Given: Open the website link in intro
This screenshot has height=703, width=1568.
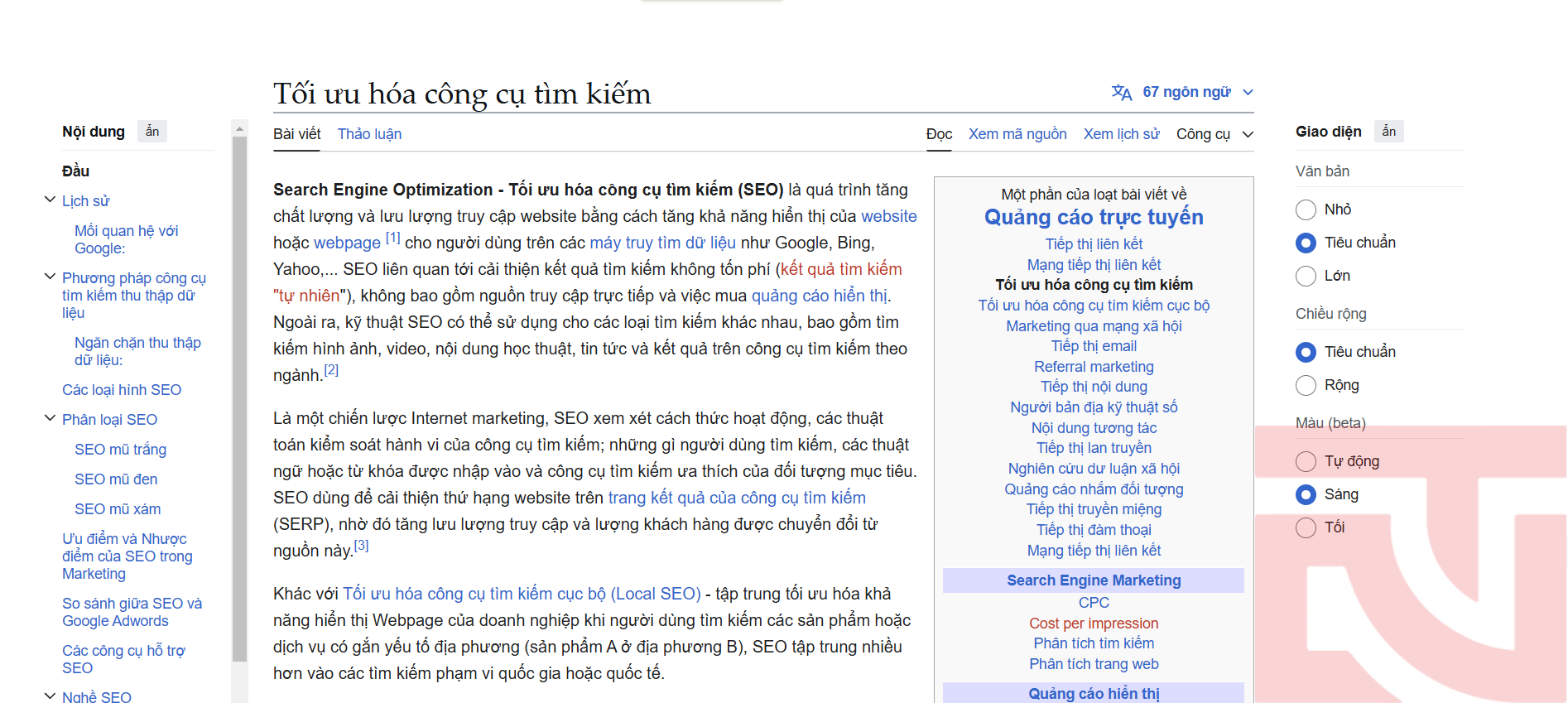Looking at the screenshot, I should [889, 216].
